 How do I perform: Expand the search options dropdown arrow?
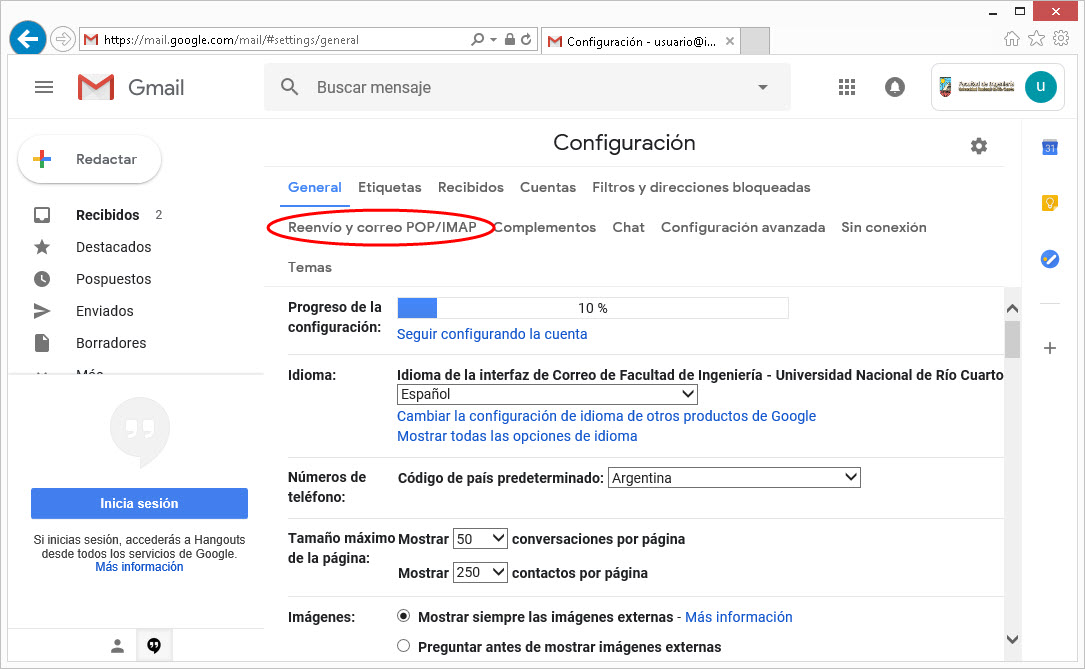pyautogui.click(x=763, y=87)
